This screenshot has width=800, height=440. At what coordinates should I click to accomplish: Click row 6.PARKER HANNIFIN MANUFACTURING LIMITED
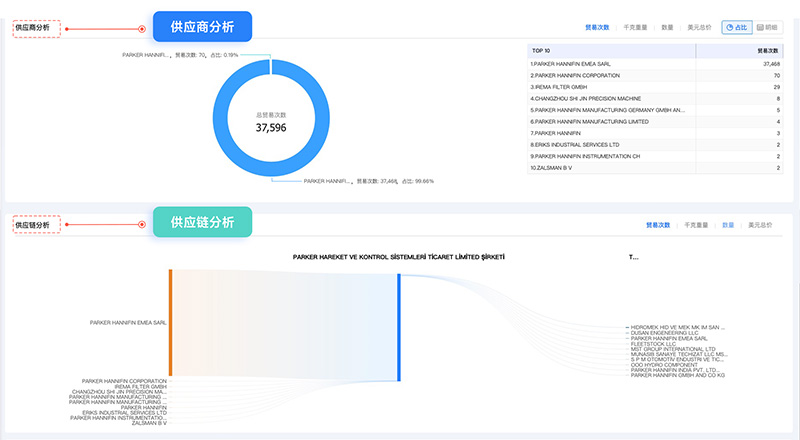(x=655, y=121)
